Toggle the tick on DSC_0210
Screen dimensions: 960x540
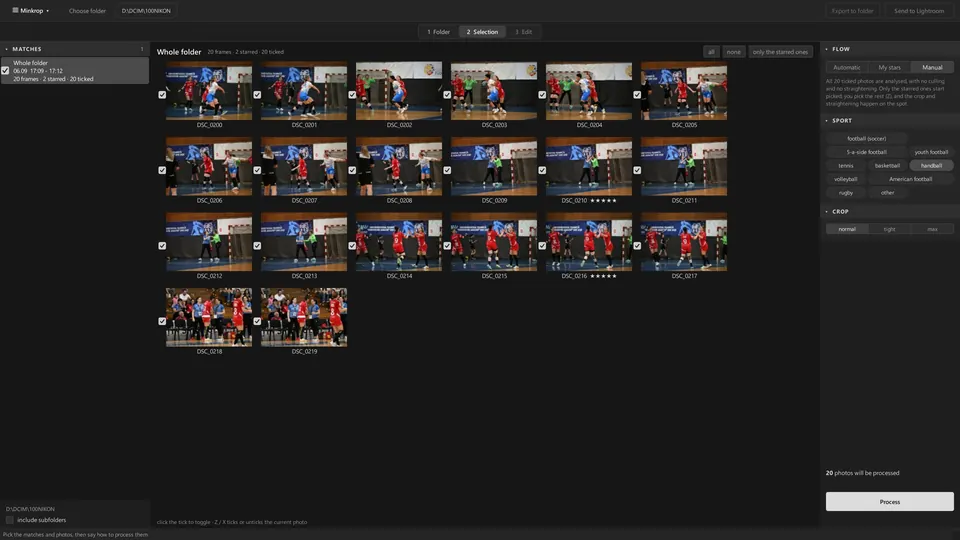click(x=542, y=170)
